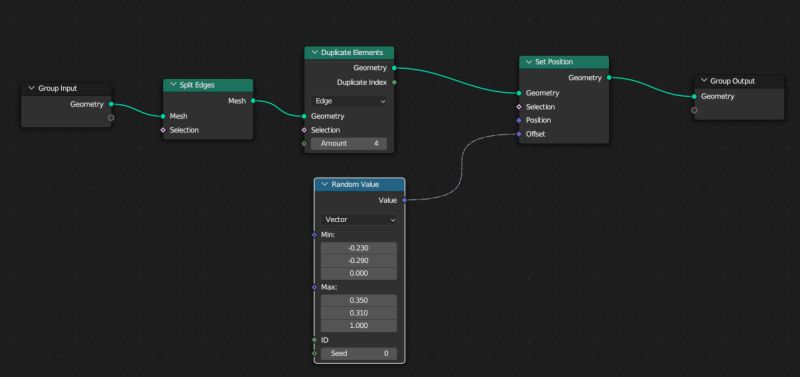The image size is (800, 377).
Task: Open the Edge domain dropdown
Action: (x=349, y=101)
